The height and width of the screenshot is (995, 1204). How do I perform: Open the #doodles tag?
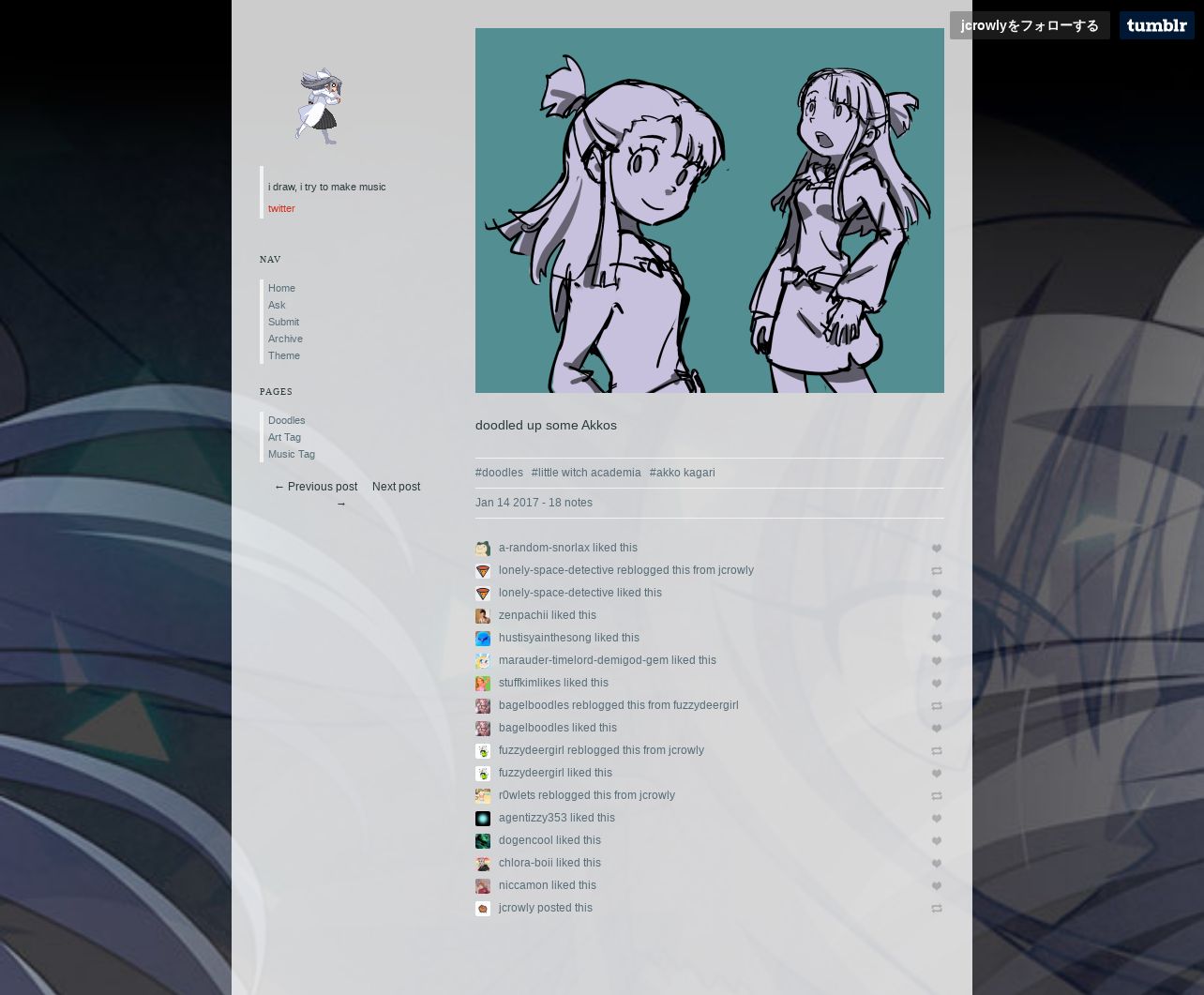click(x=499, y=473)
